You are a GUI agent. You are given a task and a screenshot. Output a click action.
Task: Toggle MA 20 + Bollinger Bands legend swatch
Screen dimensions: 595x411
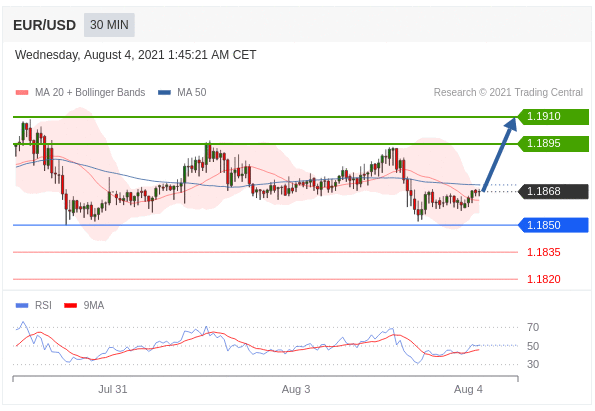[x=22, y=92]
